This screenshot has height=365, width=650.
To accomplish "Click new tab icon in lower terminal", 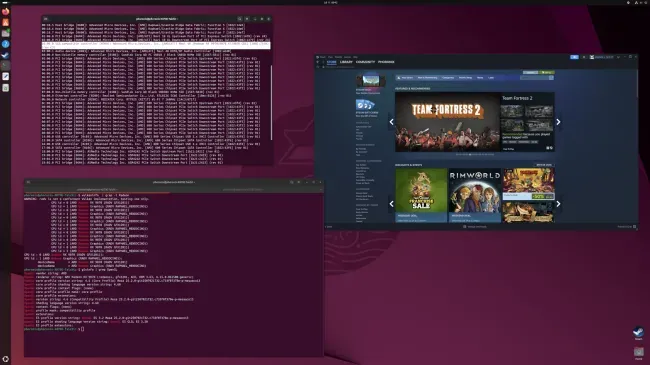I will coord(28,182).
